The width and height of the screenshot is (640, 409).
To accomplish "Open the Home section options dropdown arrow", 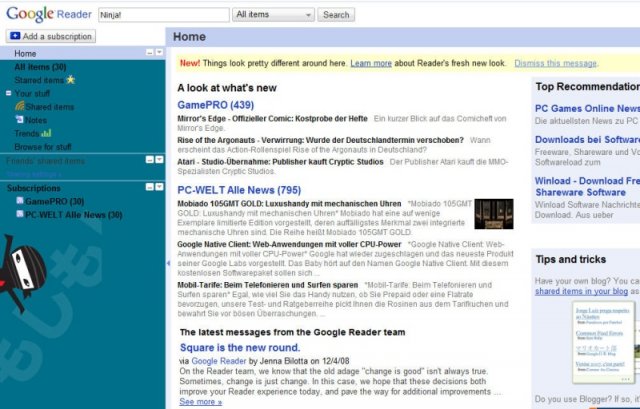I will click(159, 52).
